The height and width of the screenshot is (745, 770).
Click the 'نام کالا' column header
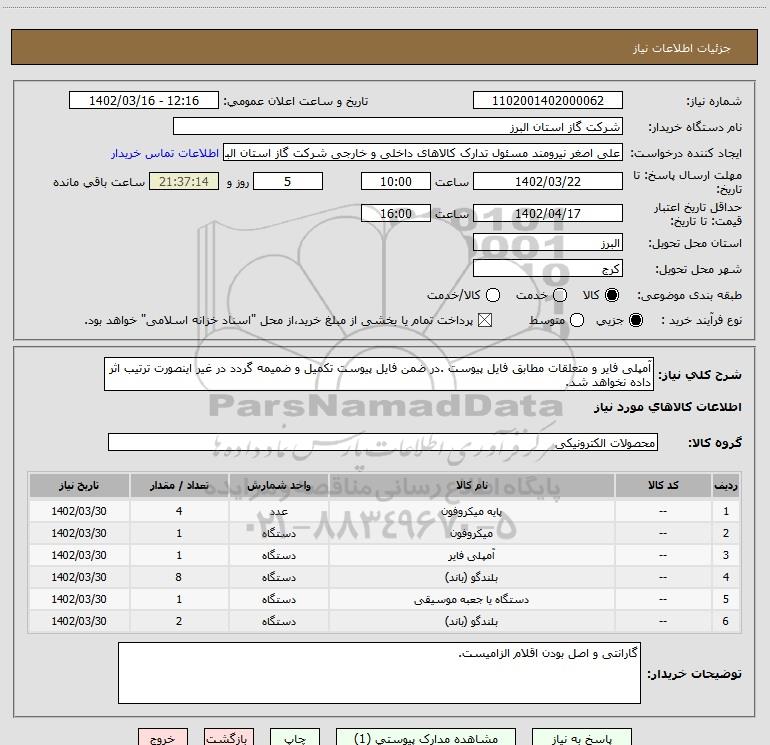point(471,485)
